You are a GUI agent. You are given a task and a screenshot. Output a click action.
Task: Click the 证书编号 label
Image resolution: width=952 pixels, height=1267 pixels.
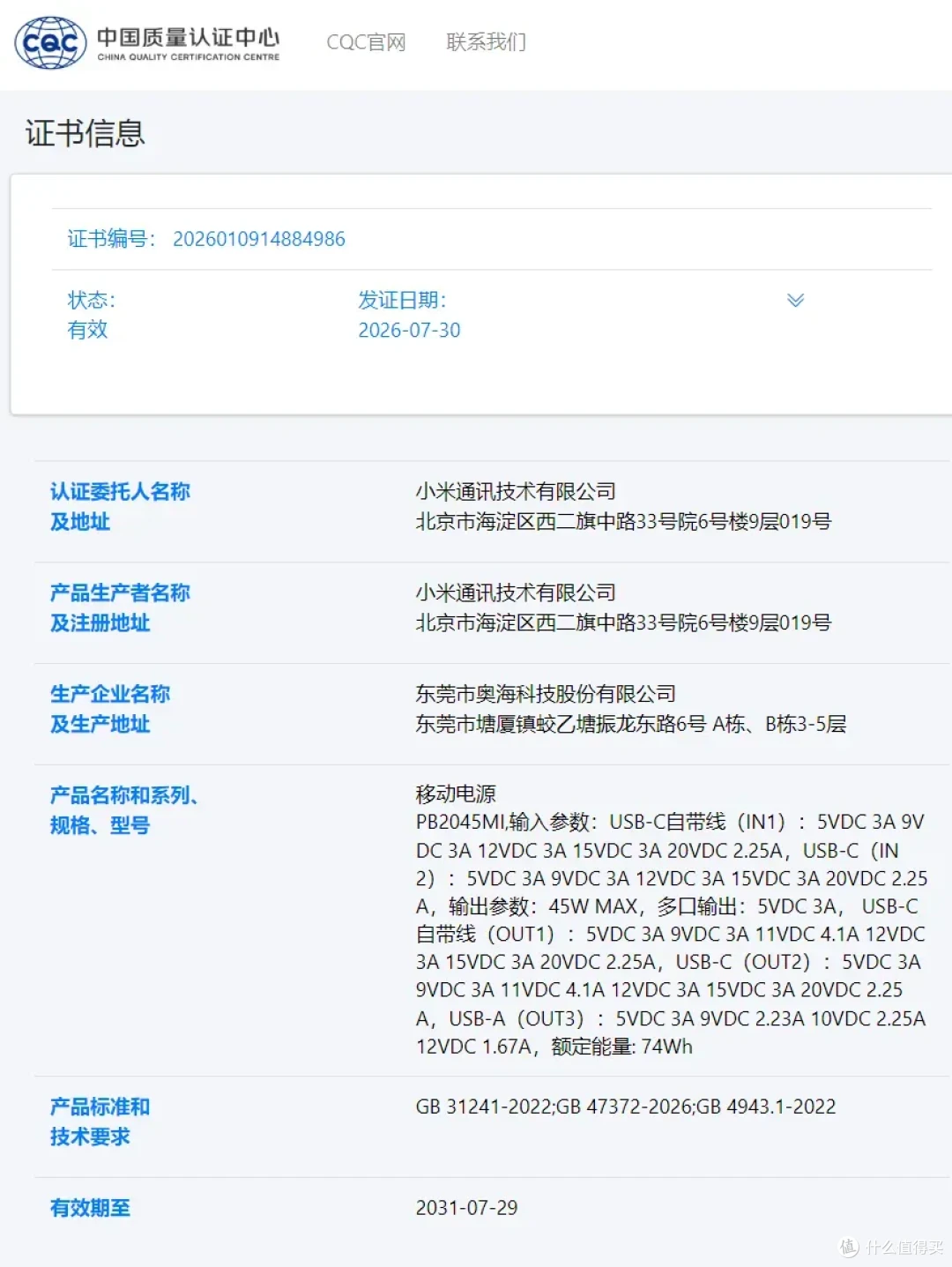coord(111,239)
